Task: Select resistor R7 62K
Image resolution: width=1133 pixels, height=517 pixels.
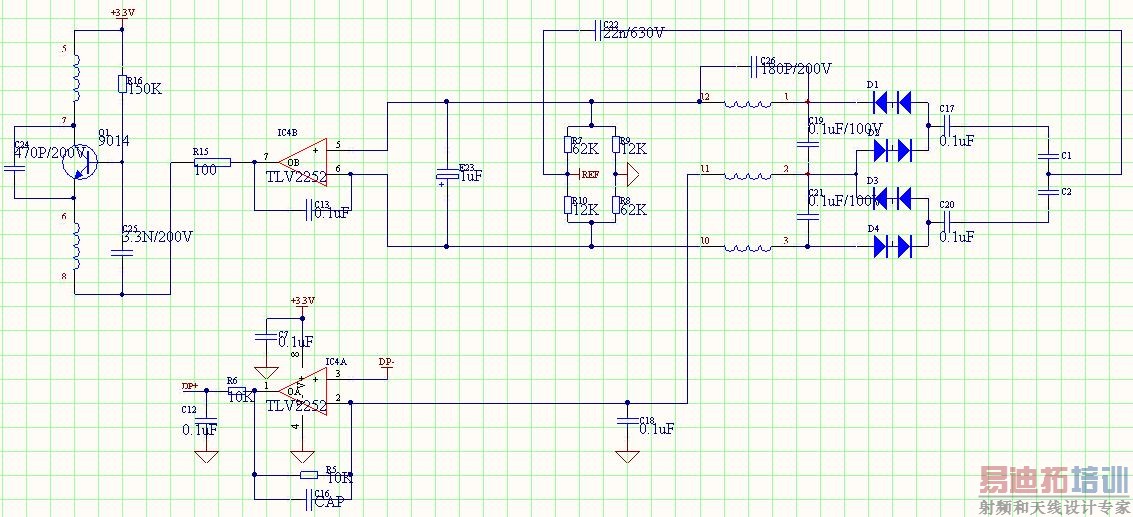Action: tap(568, 145)
